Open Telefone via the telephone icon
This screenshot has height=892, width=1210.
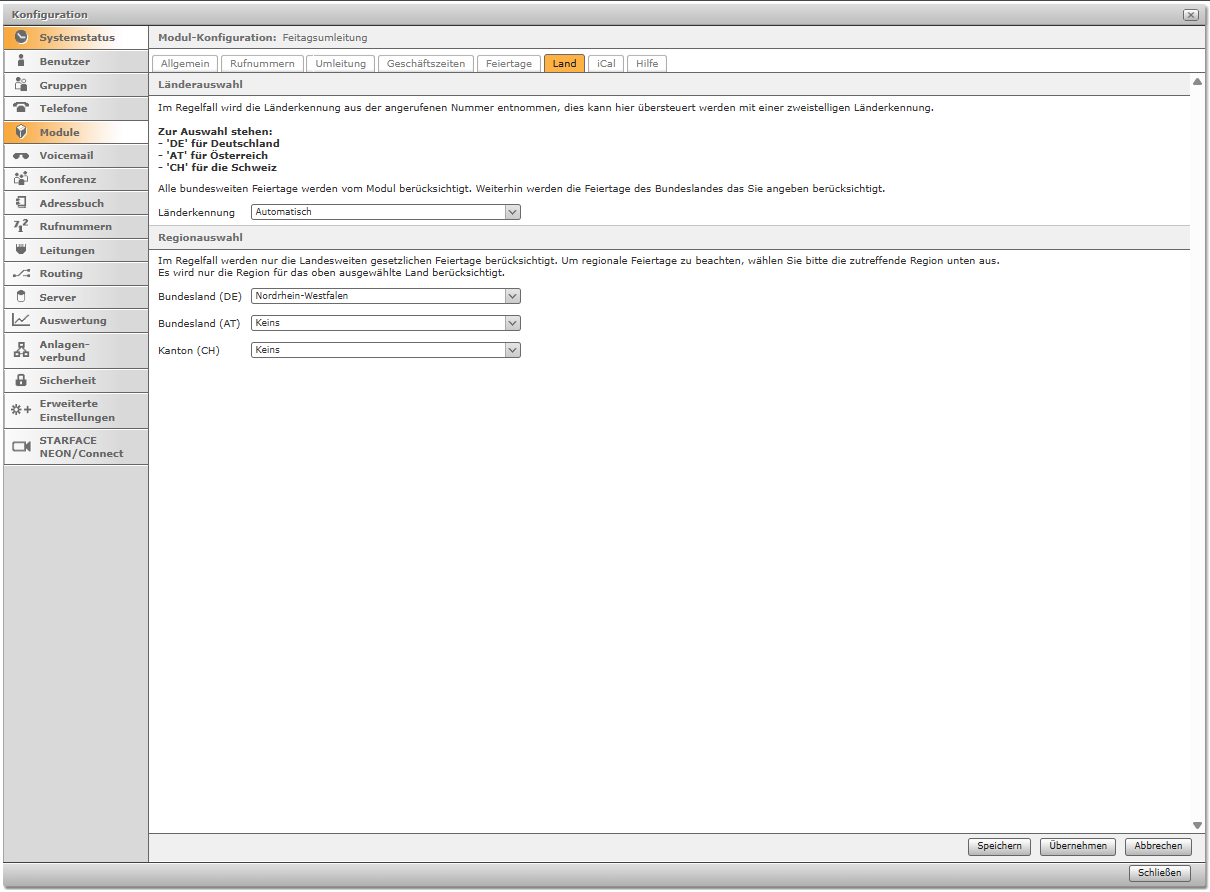pyautogui.click(x=21, y=108)
